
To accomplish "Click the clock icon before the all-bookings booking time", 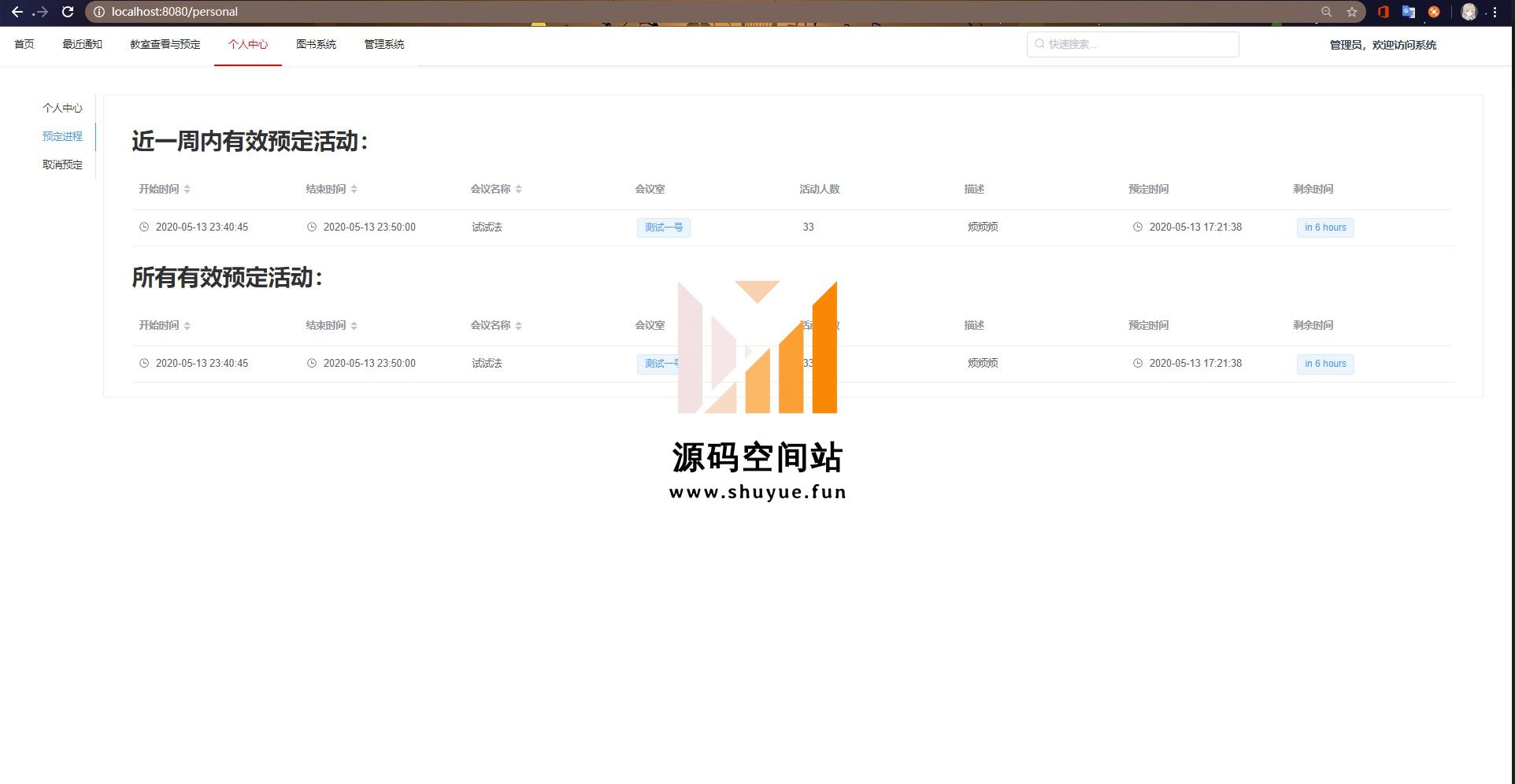I will tap(1138, 363).
